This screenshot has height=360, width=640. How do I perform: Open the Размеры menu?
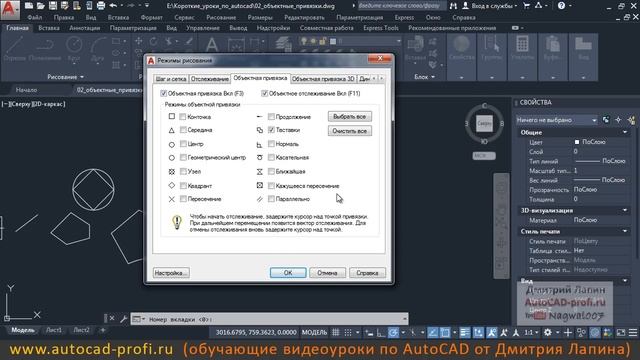pyautogui.click(x=260, y=18)
